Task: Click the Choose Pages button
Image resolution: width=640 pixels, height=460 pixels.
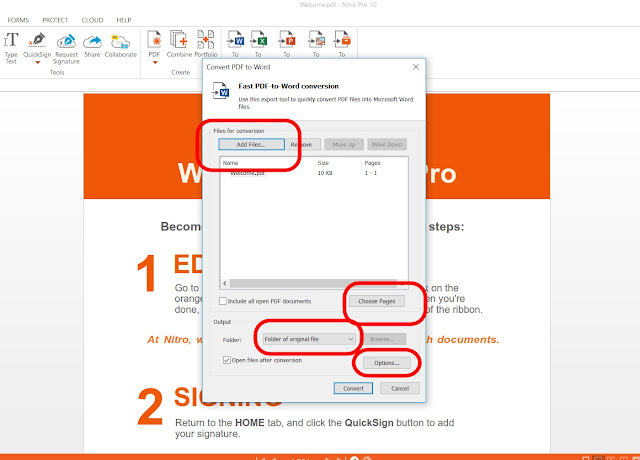Action: pyautogui.click(x=377, y=301)
